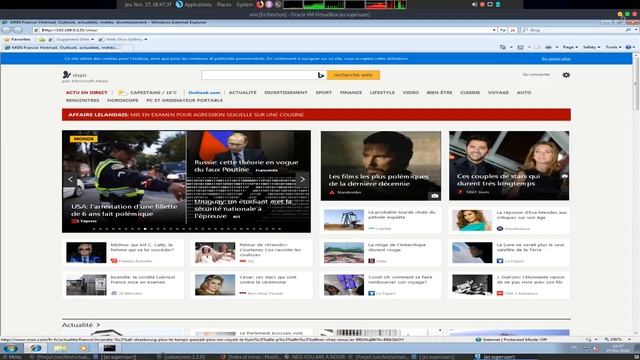Screen dimensions: 640x360
Task: Open the Favorites star button
Action: tap(17, 39)
